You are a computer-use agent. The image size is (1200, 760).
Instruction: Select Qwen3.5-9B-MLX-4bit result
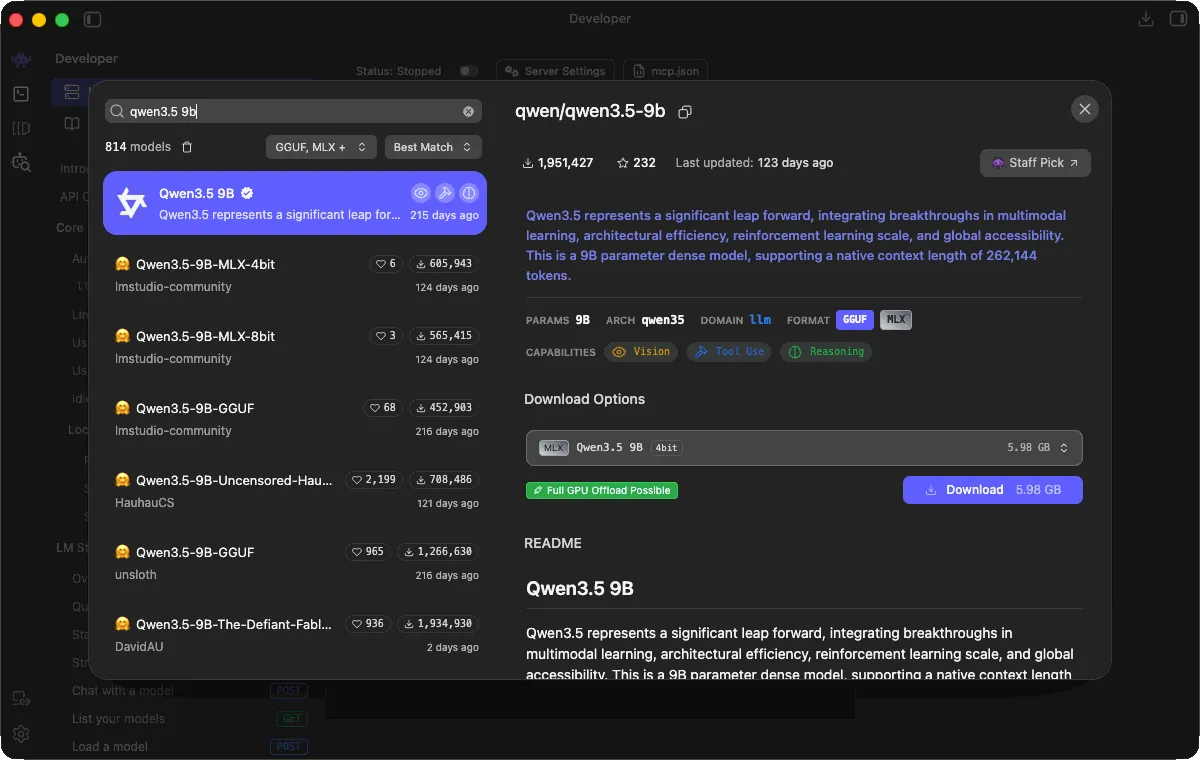(x=295, y=275)
